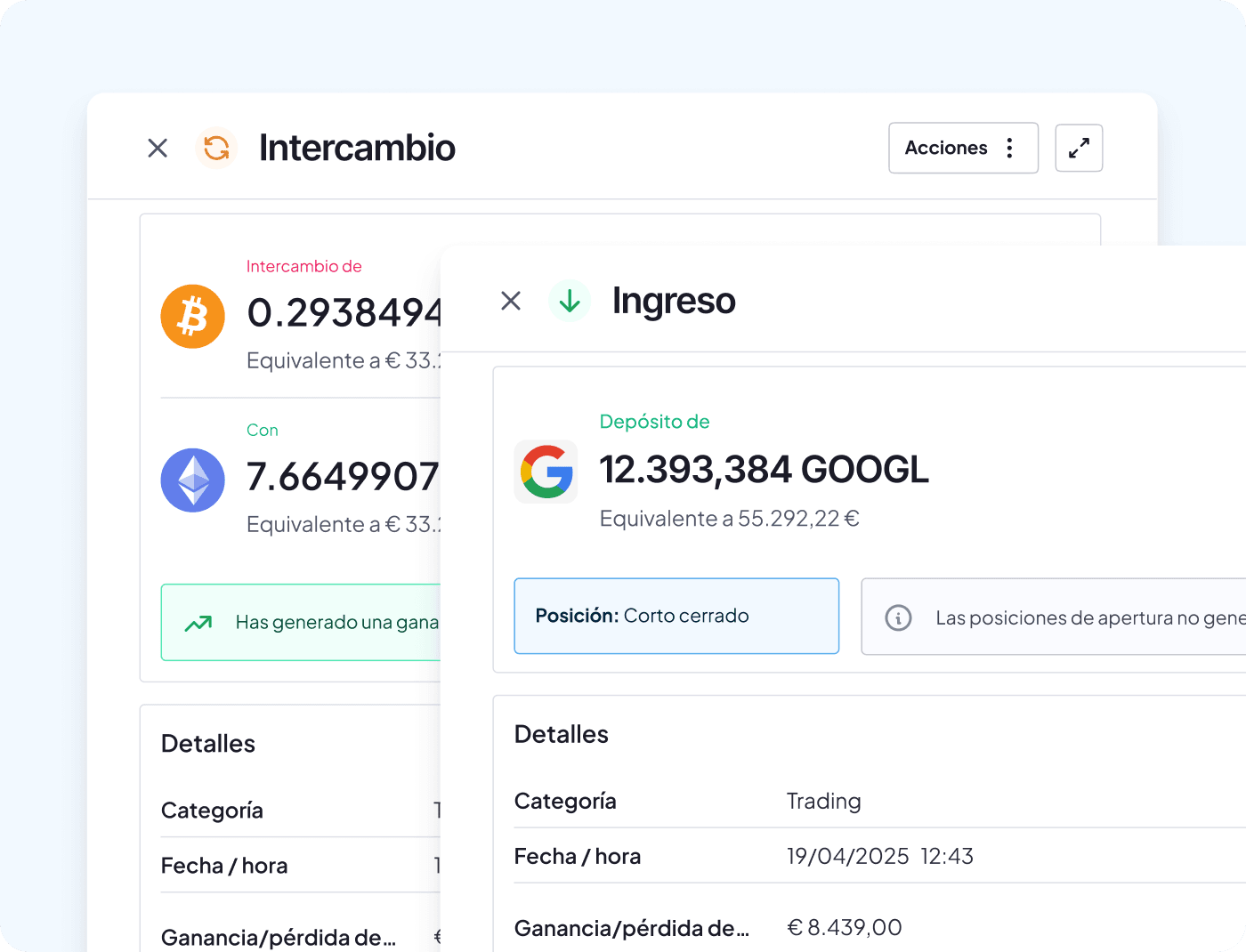Image resolution: width=1246 pixels, height=952 pixels.
Task: Click the Fecha / hora label in Ingreso panel
Action: 578,857
